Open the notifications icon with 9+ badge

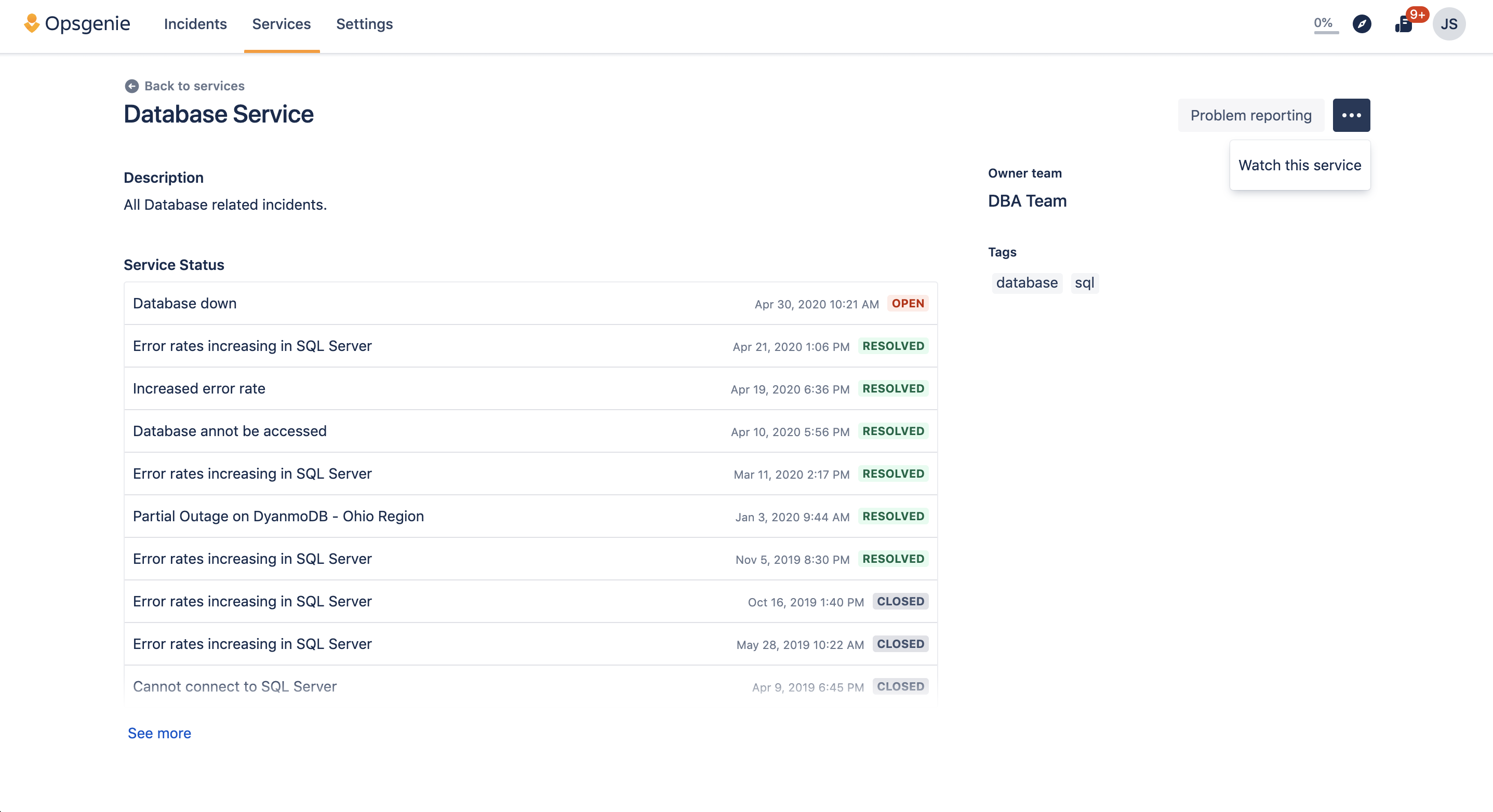[1404, 24]
